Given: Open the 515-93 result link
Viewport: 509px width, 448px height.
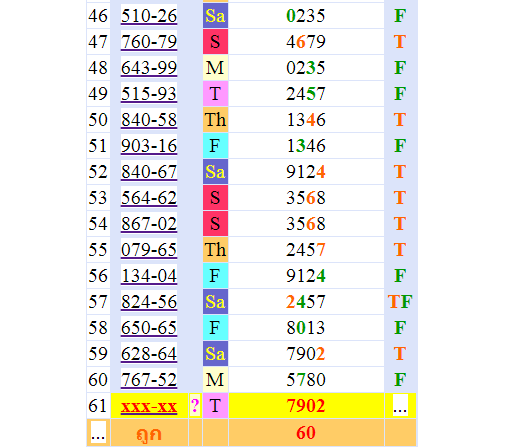Looking at the screenshot, I should [x=149, y=94].
